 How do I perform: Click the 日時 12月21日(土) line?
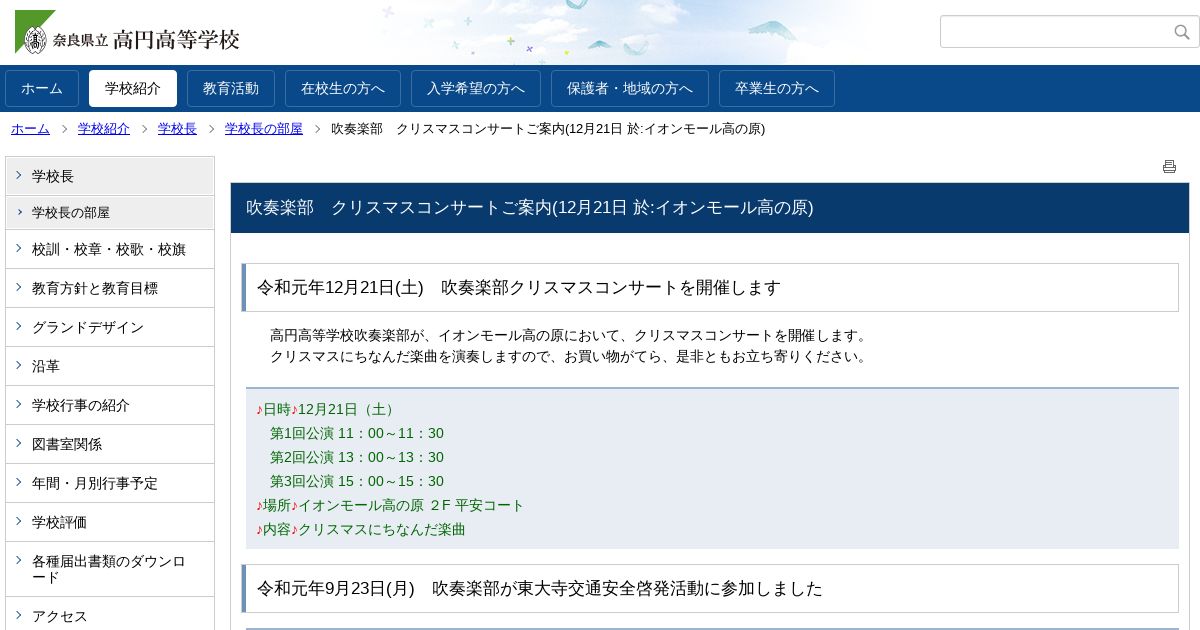point(327,410)
